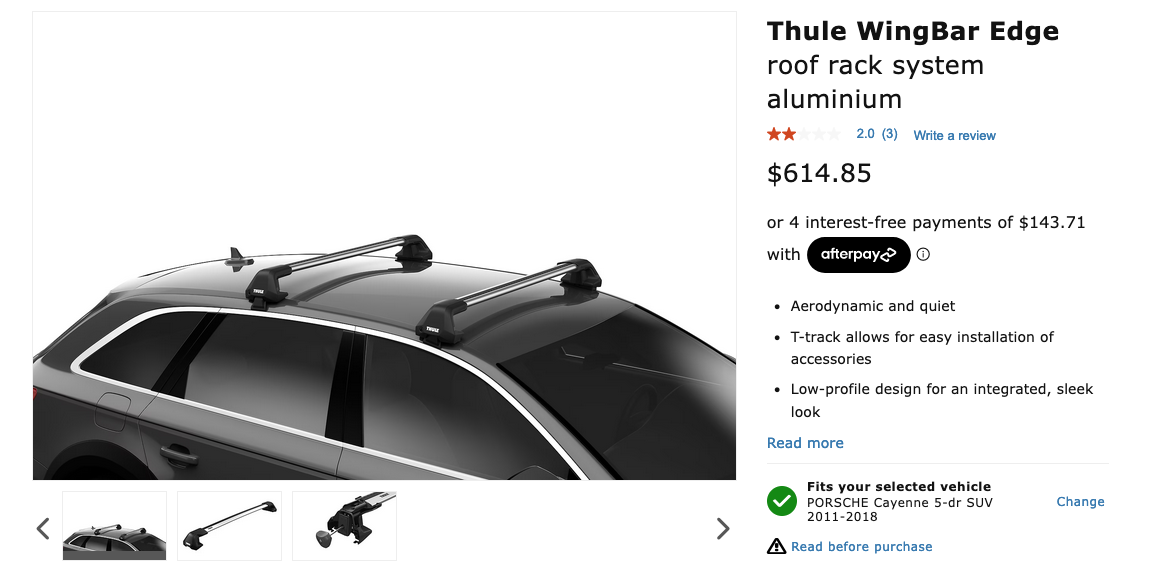This screenshot has height=563, width=1161.
Task: Click the next image arrow in the thumbnail carousel
Action: point(723,528)
